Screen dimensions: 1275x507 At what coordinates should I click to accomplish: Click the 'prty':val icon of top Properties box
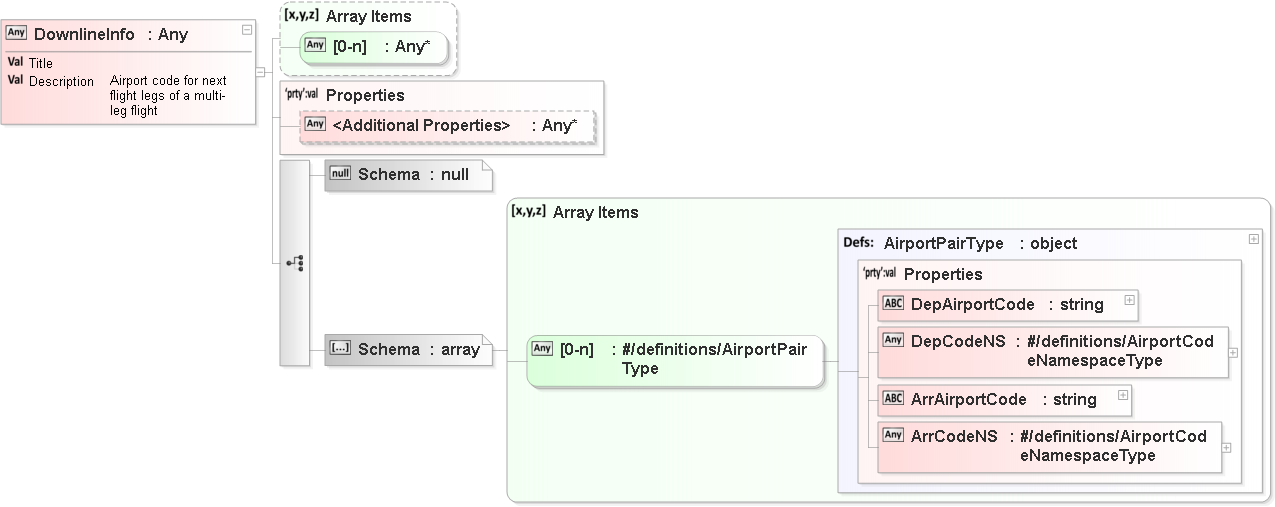302,94
